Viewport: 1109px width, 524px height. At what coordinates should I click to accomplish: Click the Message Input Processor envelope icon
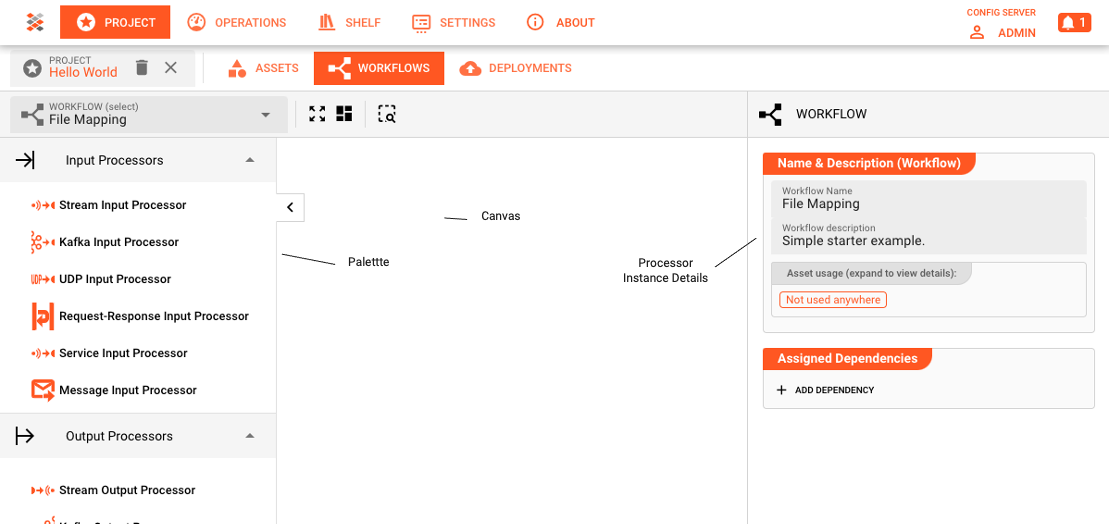[x=42, y=390]
